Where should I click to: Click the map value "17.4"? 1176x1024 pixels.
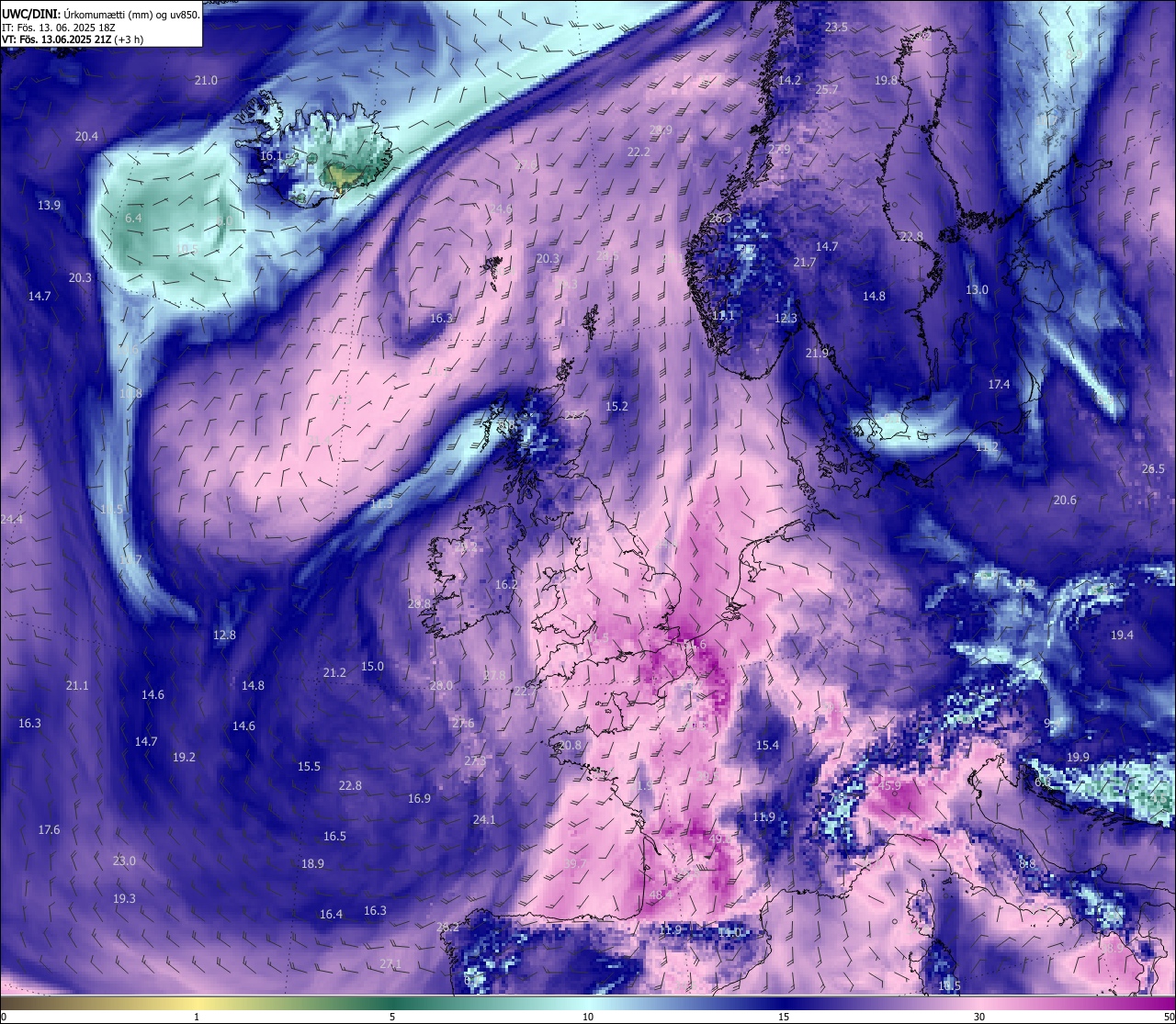[999, 385]
